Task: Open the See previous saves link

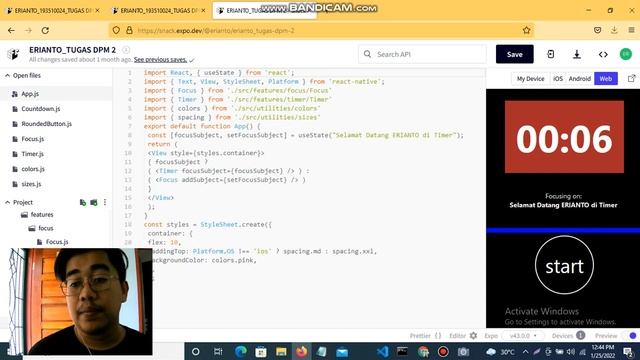Action: point(160,60)
